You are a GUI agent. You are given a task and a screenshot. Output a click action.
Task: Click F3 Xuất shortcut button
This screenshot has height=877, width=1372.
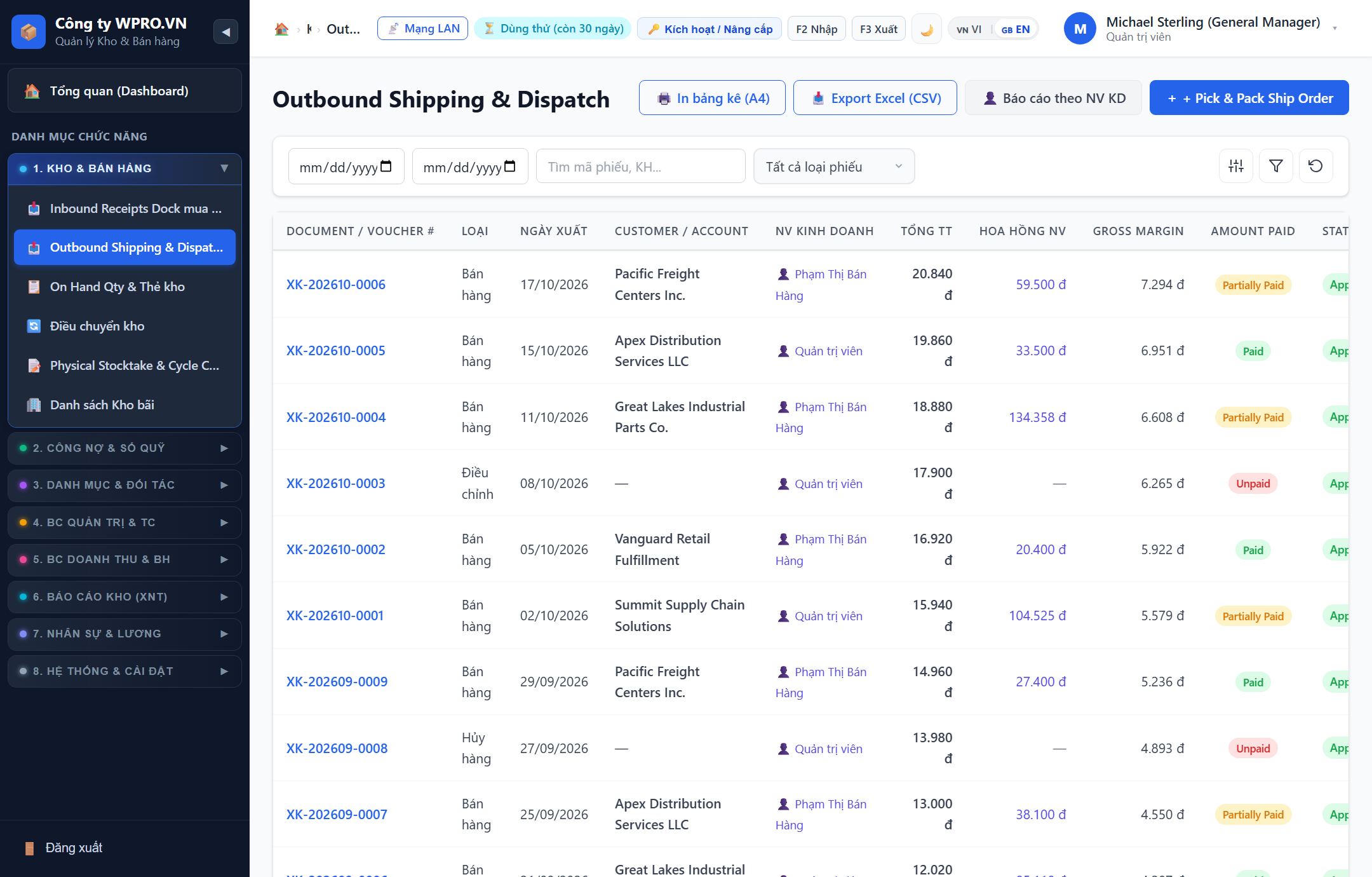pyautogui.click(x=878, y=29)
